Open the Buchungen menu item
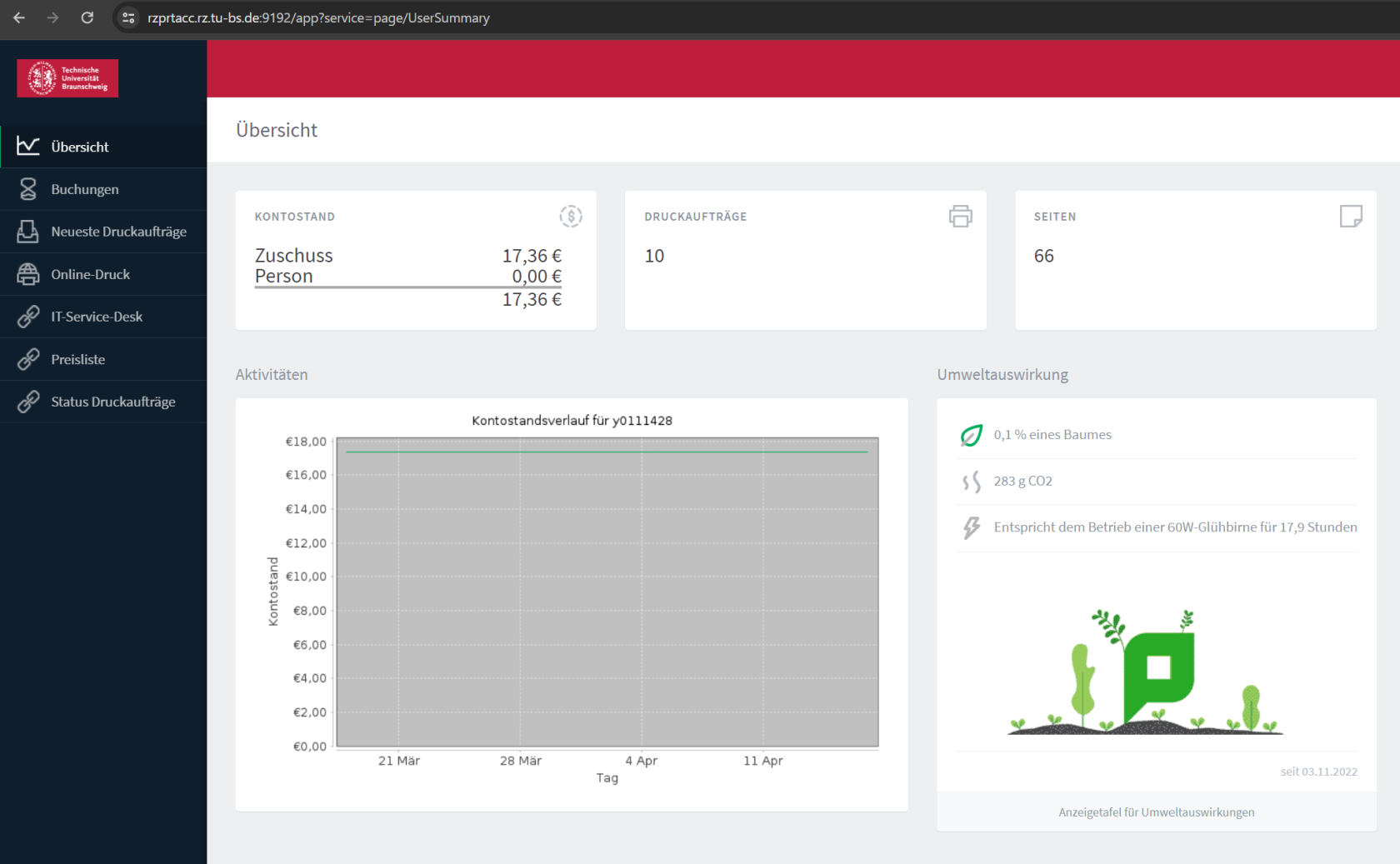The width and height of the screenshot is (1400, 864). click(103, 189)
